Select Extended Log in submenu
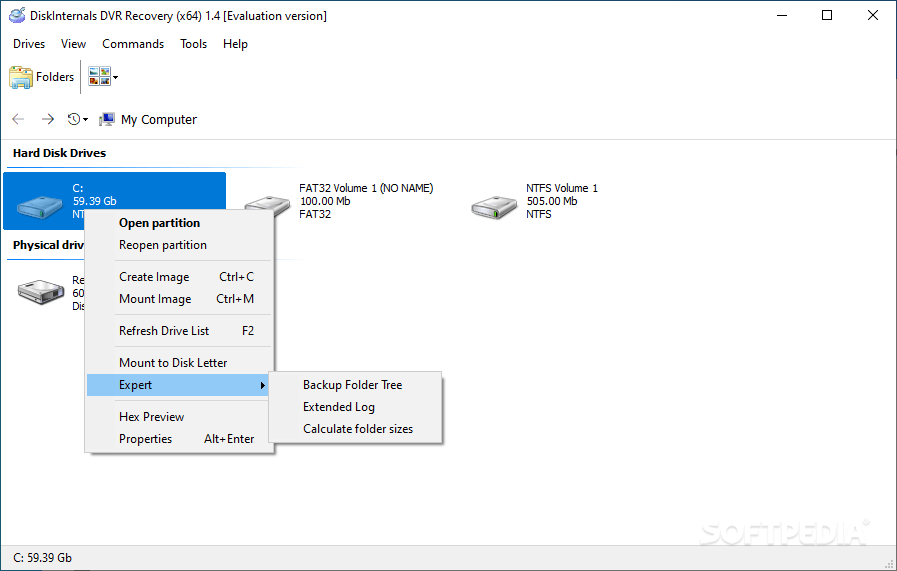The height and width of the screenshot is (571, 897). pos(355,407)
